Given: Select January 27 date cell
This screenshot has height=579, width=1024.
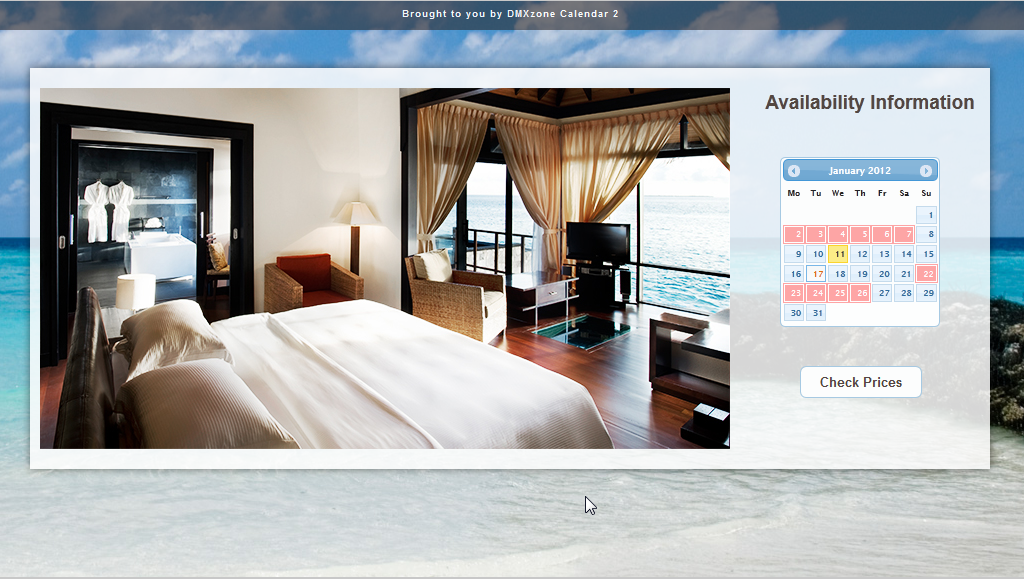Looking at the screenshot, I should pos(882,293).
